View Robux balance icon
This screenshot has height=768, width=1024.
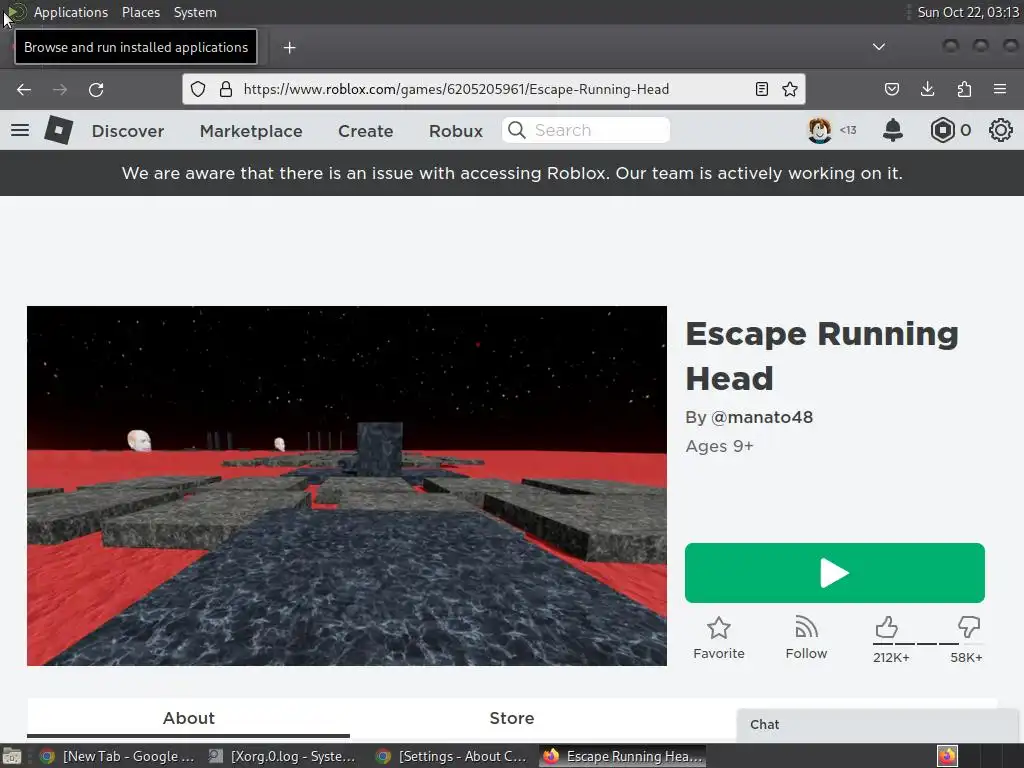pyautogui.click(x=942, y=131)
